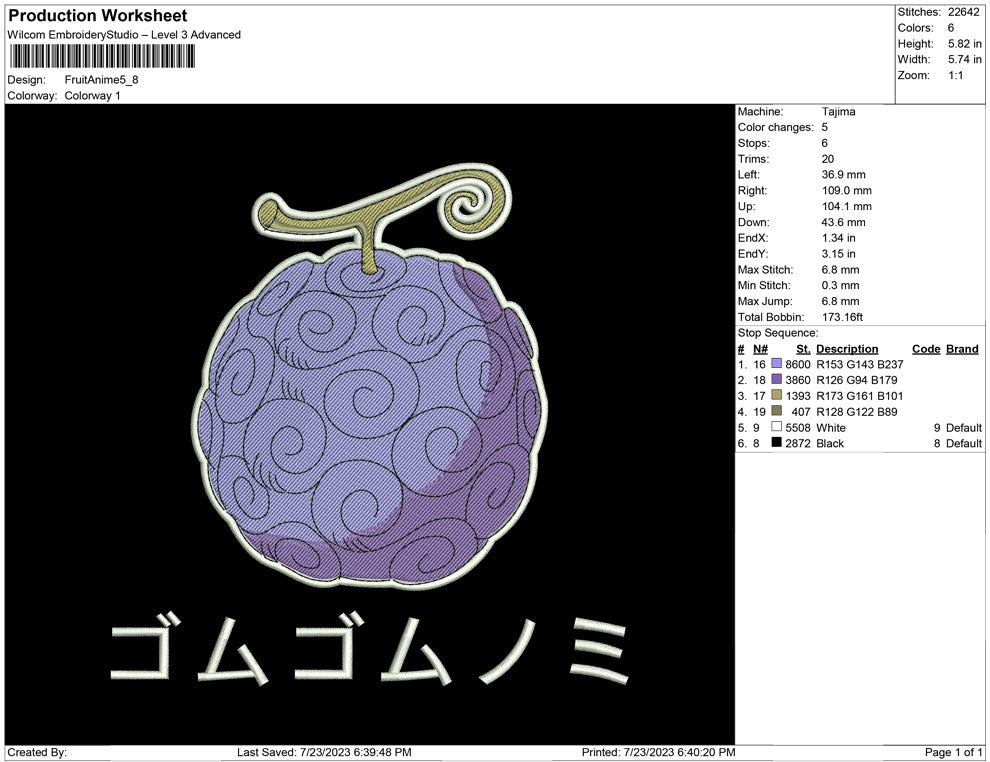The height and width of the screenshot is (762, 990).
Task: Click the Colors count 6
Action: tap(951, 28)
